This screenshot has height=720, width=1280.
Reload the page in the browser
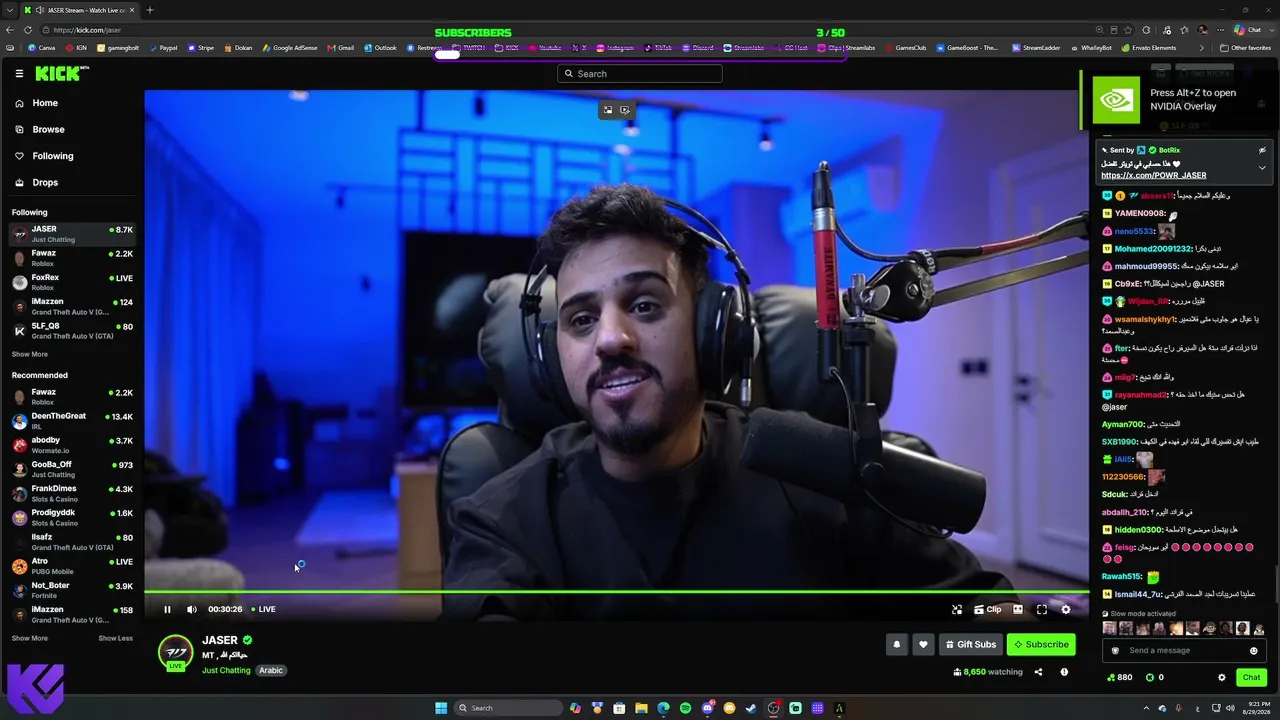(x=27, y=30)
